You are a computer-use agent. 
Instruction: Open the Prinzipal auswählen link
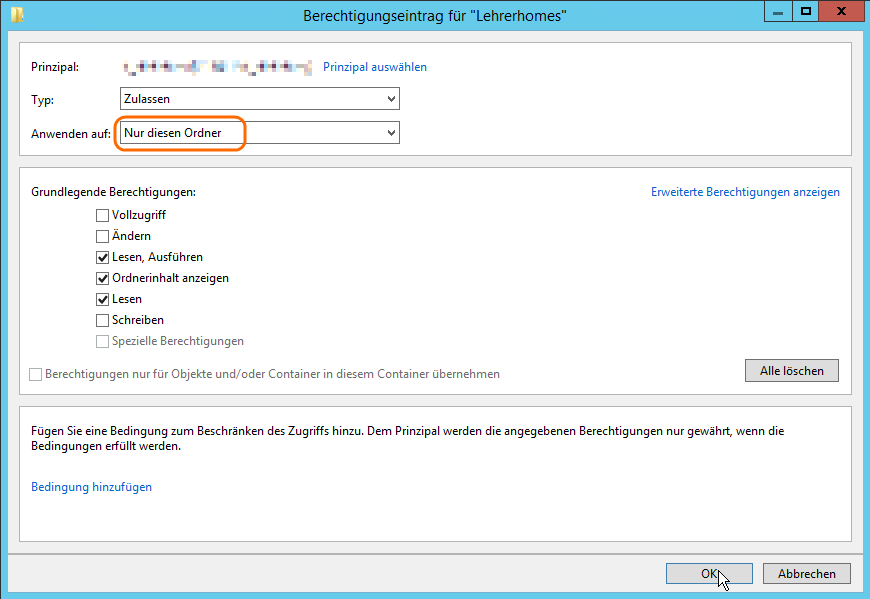(374, 67)
